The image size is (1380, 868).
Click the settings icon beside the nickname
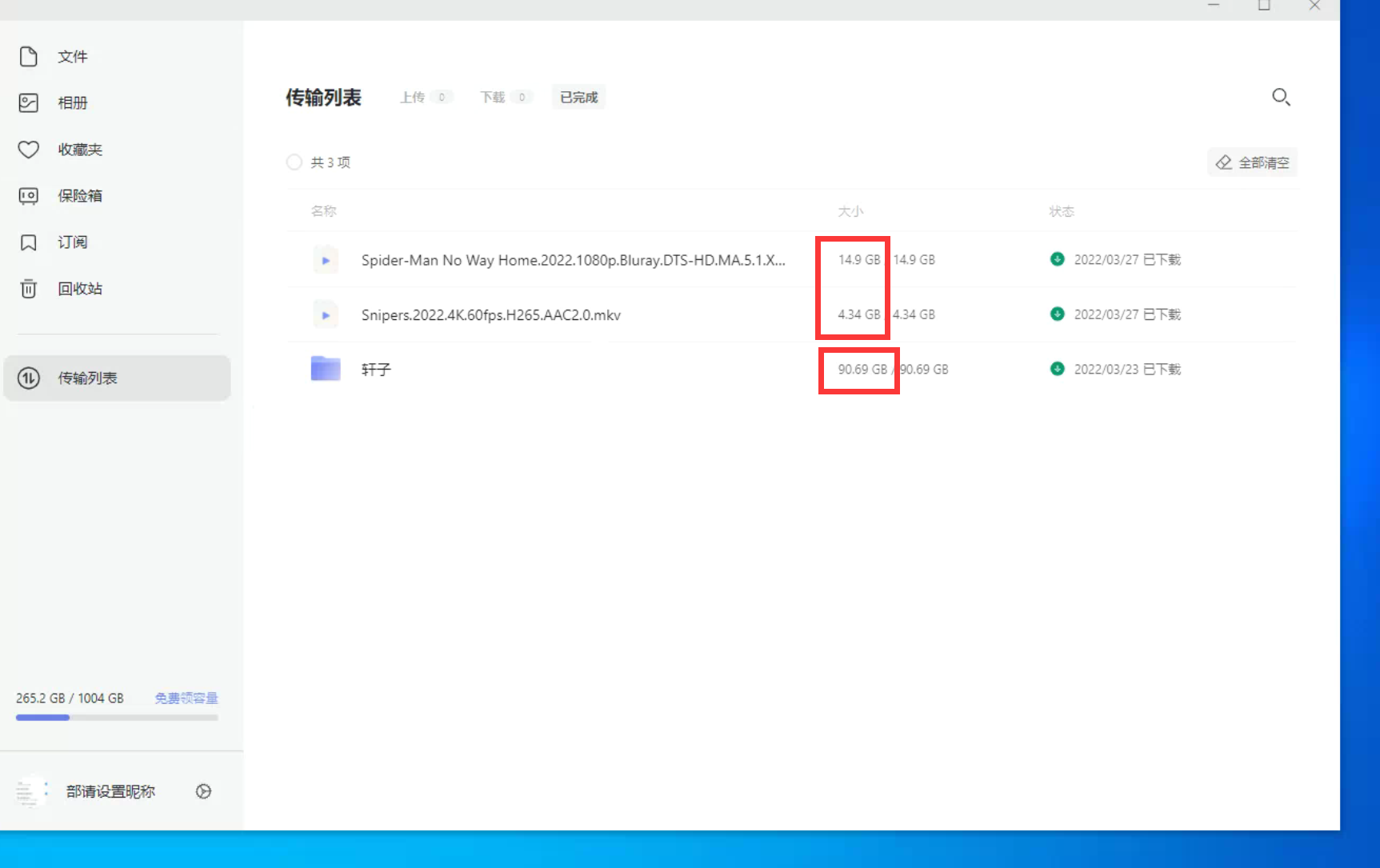tap(203, 791)
